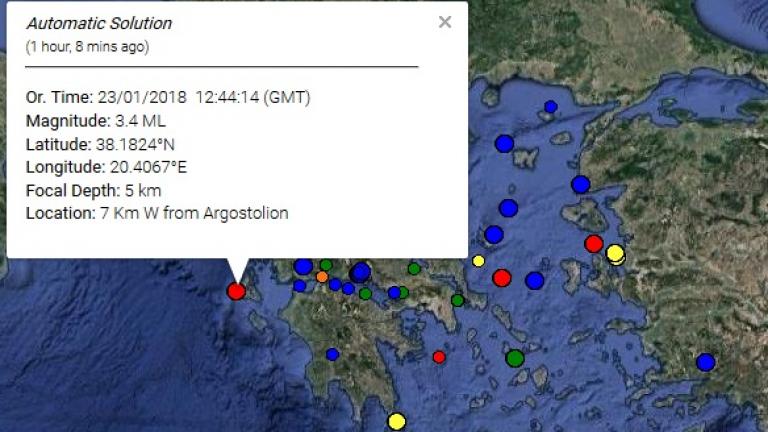Viewport: 768px width, 432px height.
Task: Select the small red marker east of Peloponnese
Action: click(439, 358)
